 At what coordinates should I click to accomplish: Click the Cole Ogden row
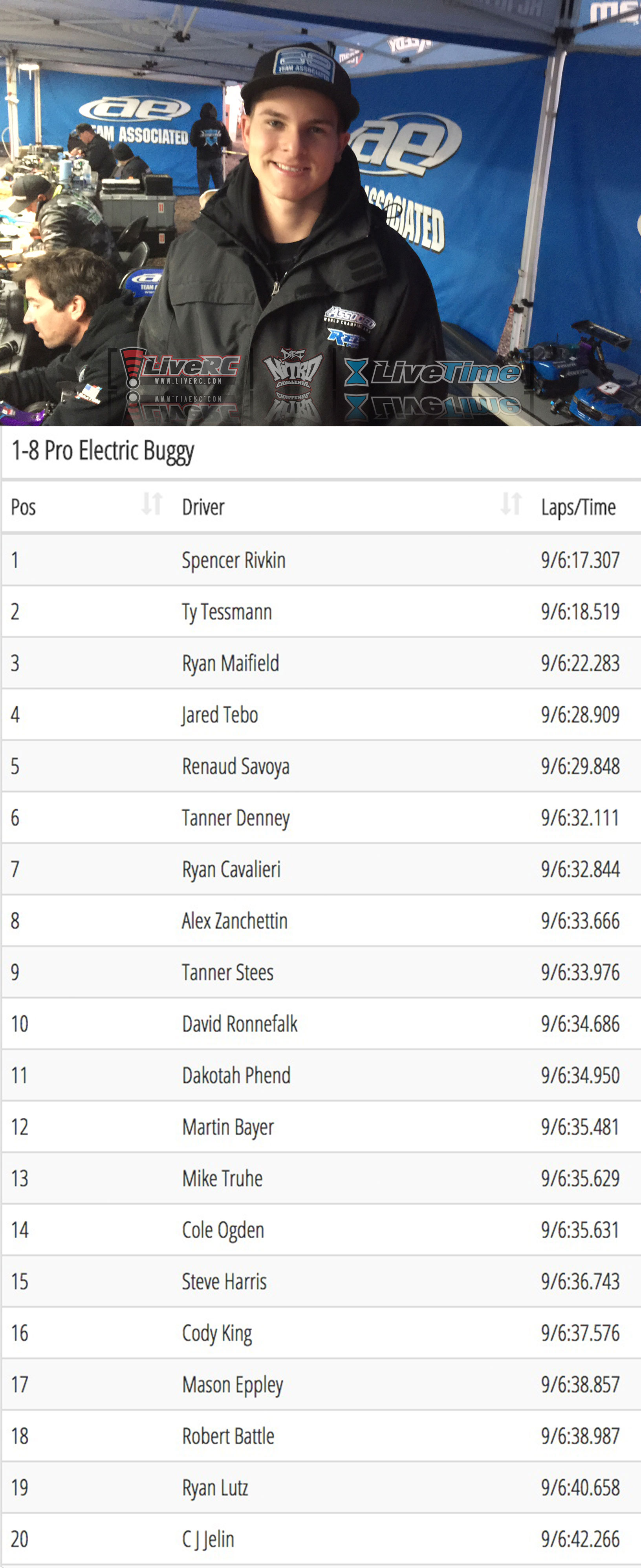[x=320, y=1230]
